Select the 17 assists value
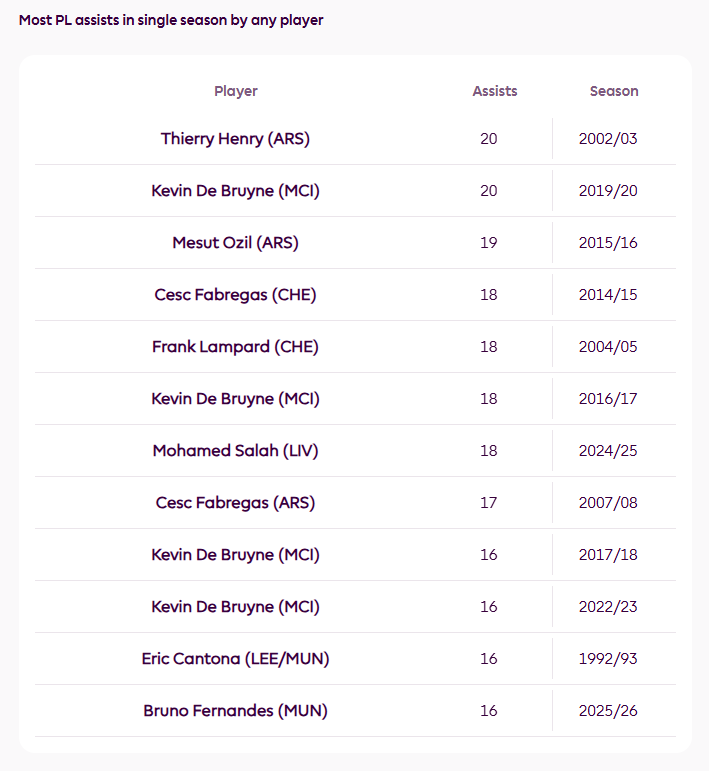Image resolution: width=709 pixels, height=771 pixels. [x=488, y=503]
